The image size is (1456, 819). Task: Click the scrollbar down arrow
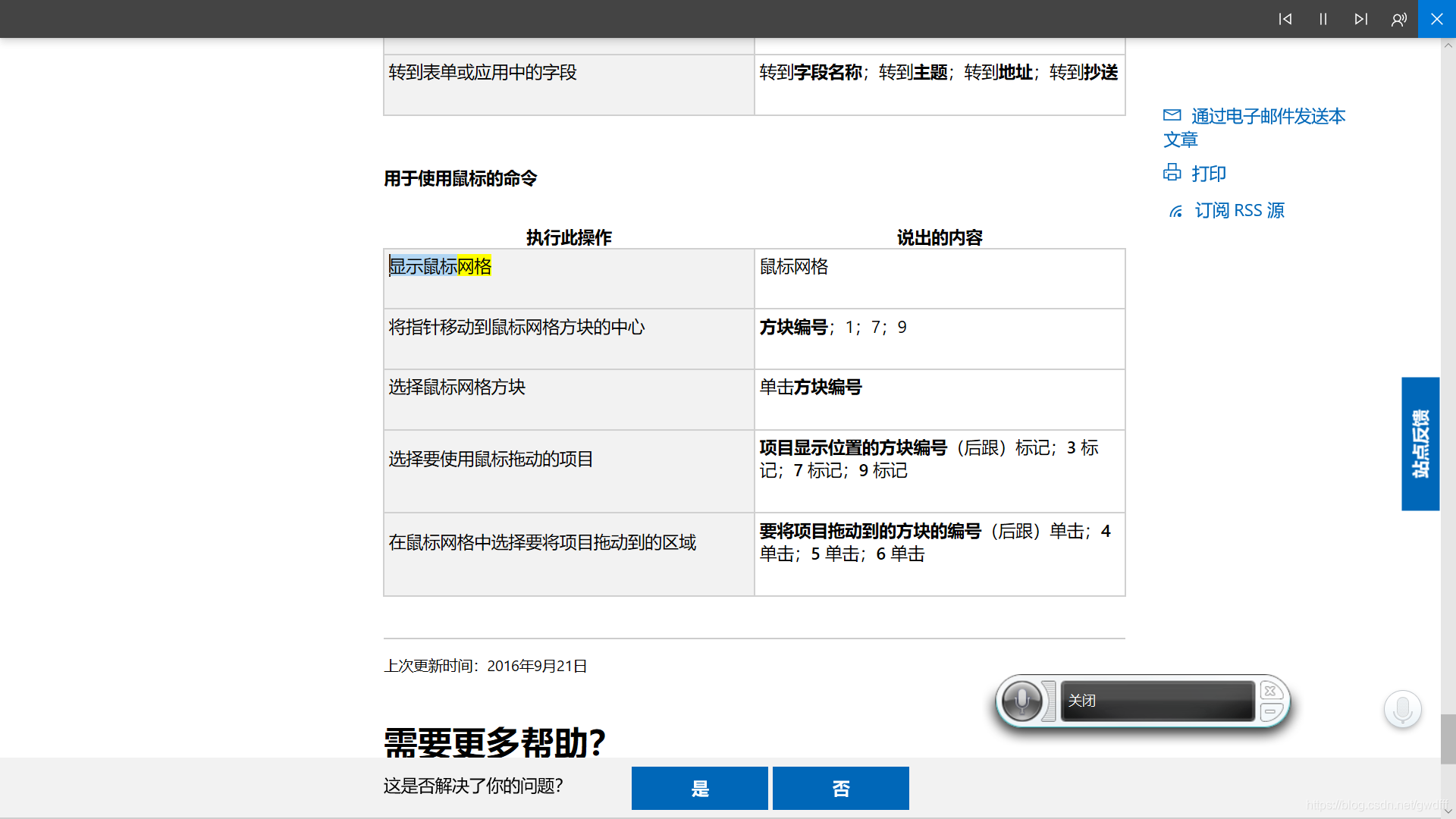[1448, 811]
